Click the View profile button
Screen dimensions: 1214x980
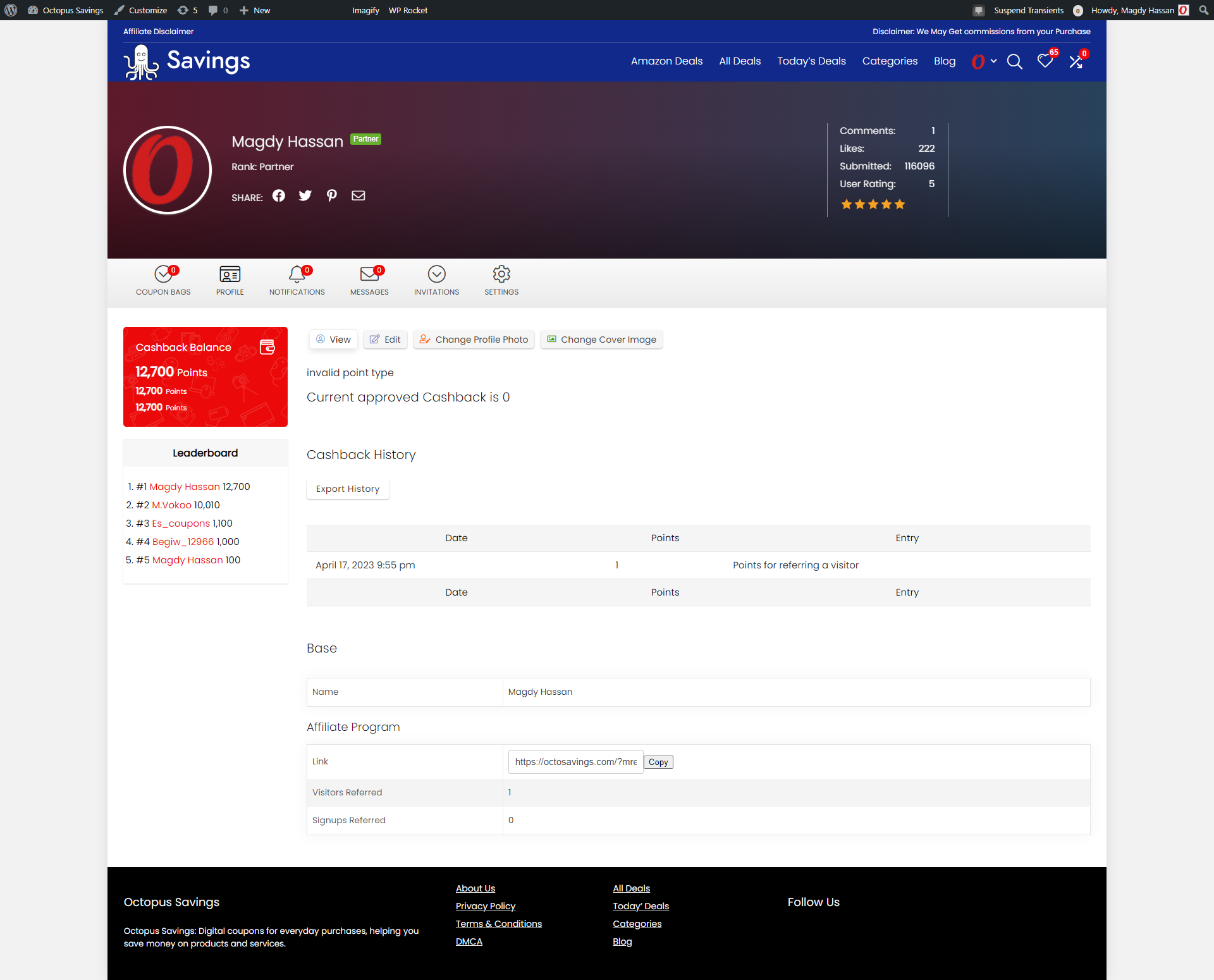tap(333, 340)
